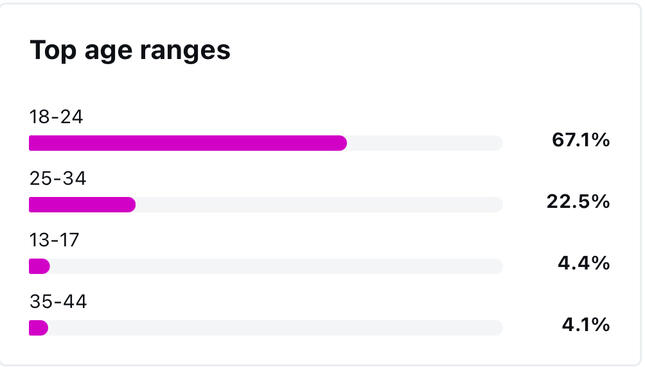Click the word 'ranges' in the heading
The width and height of the screenshot is (645, 367).
[185, 52]
